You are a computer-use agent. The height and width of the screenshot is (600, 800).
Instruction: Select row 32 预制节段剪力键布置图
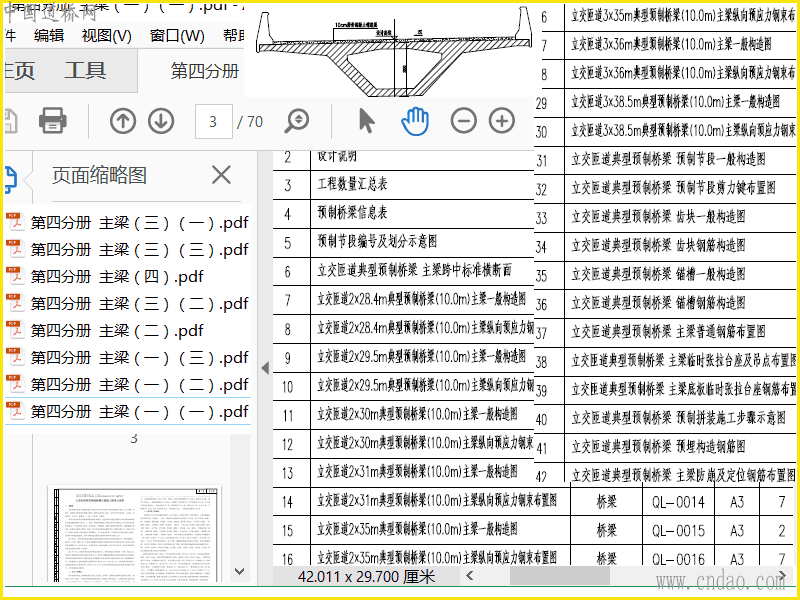[665, 189]
